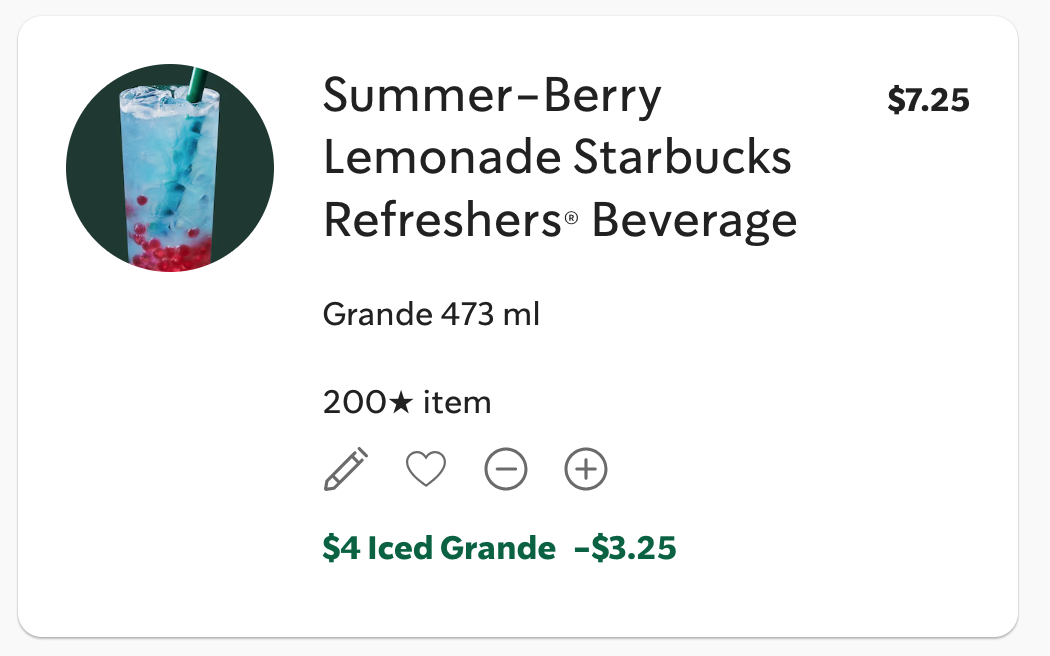This screenshot has width=1050, height=656.
Task: Decrease quantity with the minus icon
Action: [x=506, y=469]
